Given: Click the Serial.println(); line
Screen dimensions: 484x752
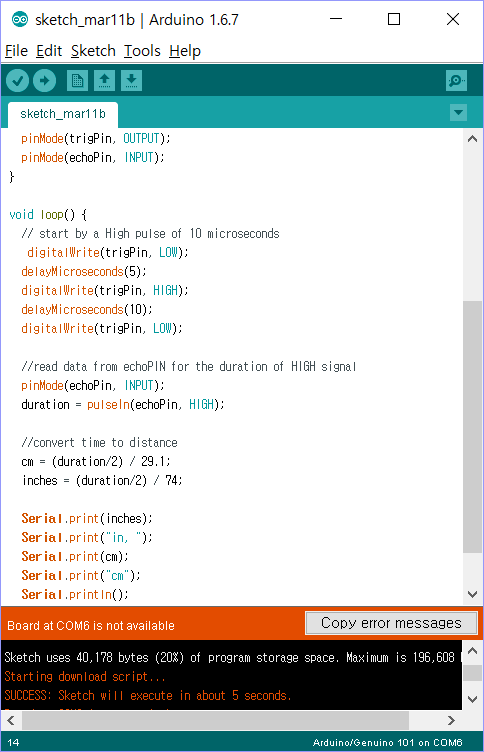Looking at the screenshot, I should [75, 595].
